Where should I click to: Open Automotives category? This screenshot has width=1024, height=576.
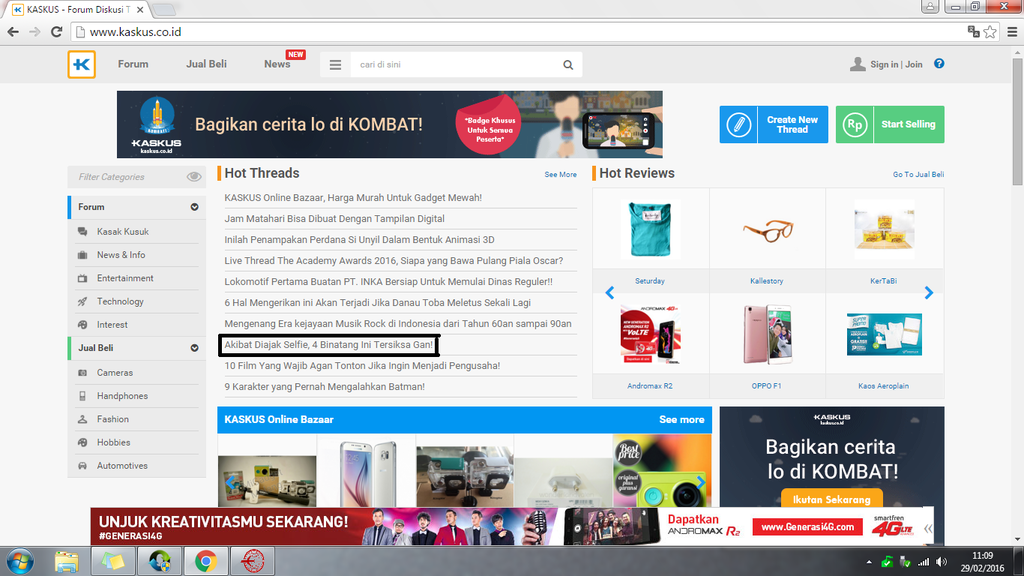click(122, 466)
